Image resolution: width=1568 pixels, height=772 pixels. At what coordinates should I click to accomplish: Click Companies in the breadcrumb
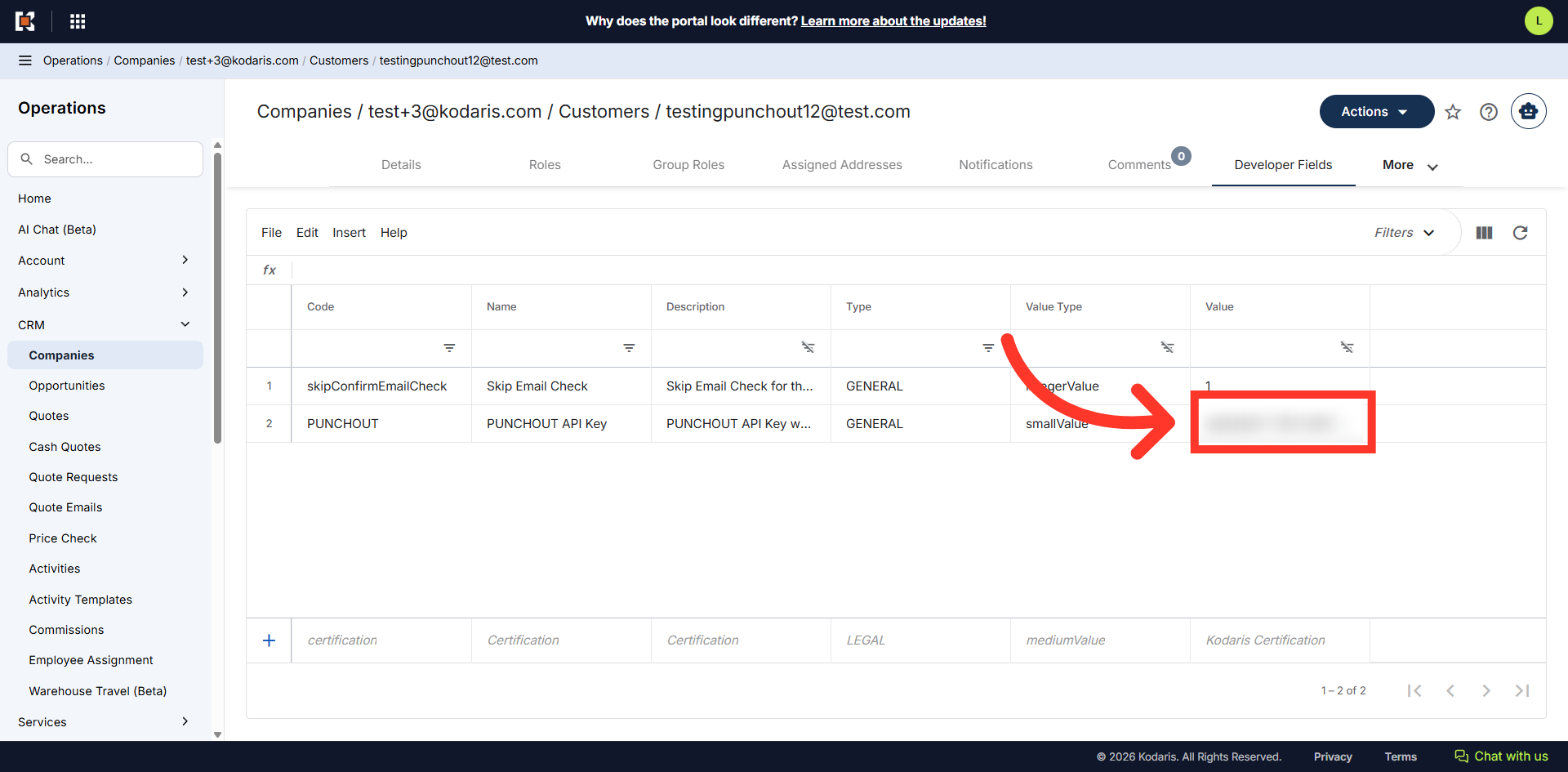pos(145,60)
